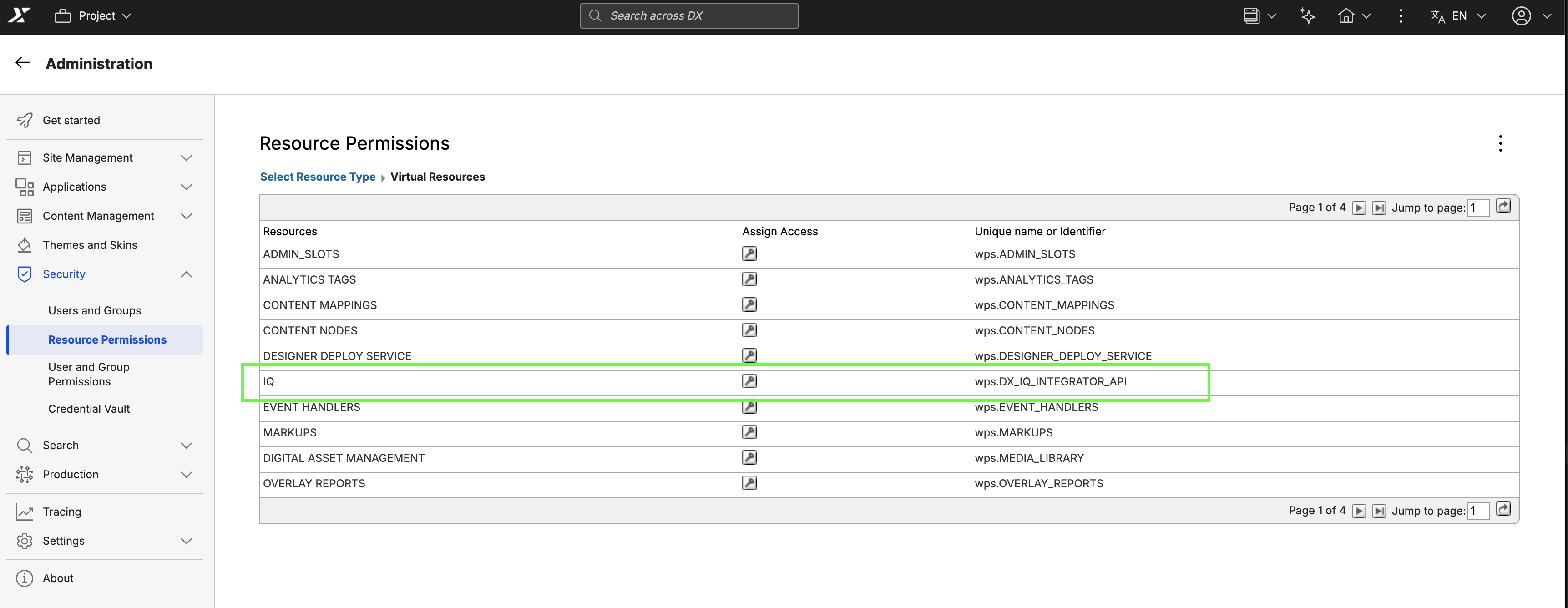Click the AI sparkle icon
This screenshot has width=1568, height=608.
pyautogui.click(x=1307, y=16)
